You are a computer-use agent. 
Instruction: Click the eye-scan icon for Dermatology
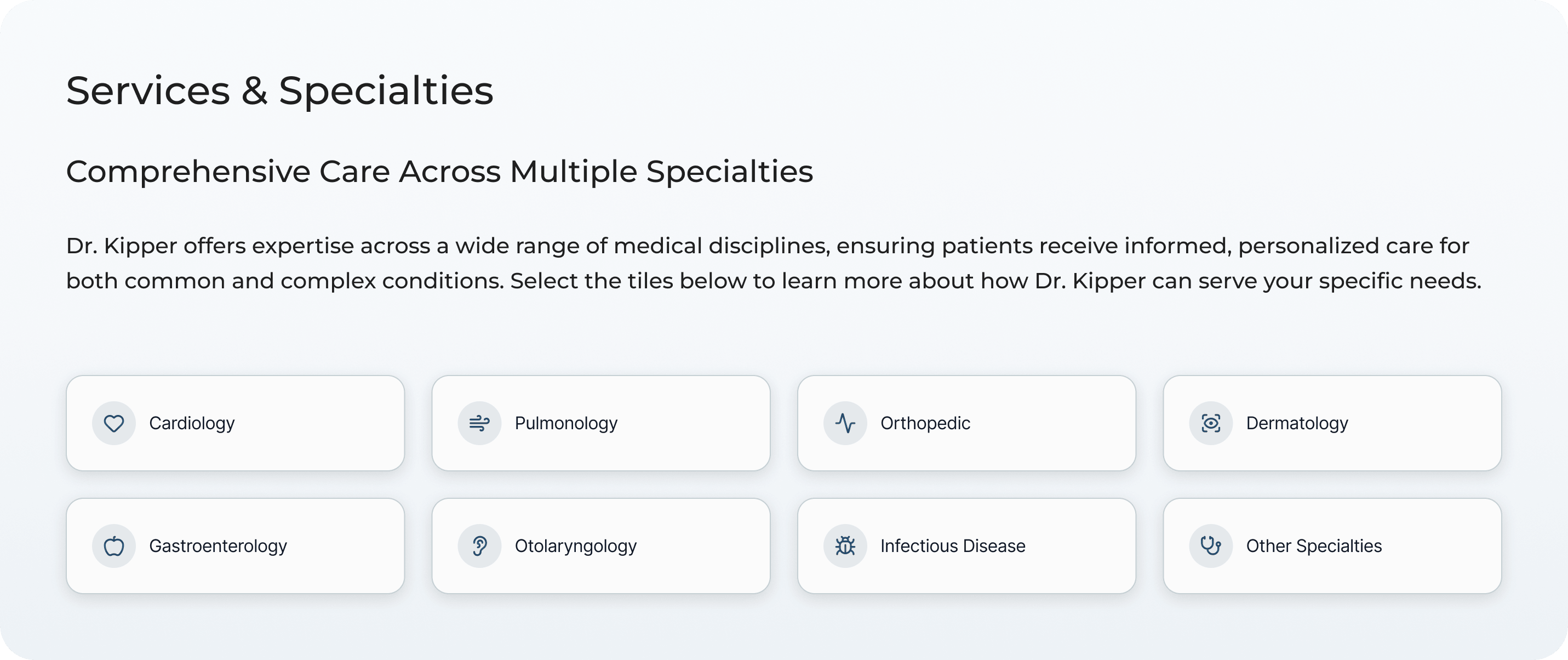point(1211,423)
